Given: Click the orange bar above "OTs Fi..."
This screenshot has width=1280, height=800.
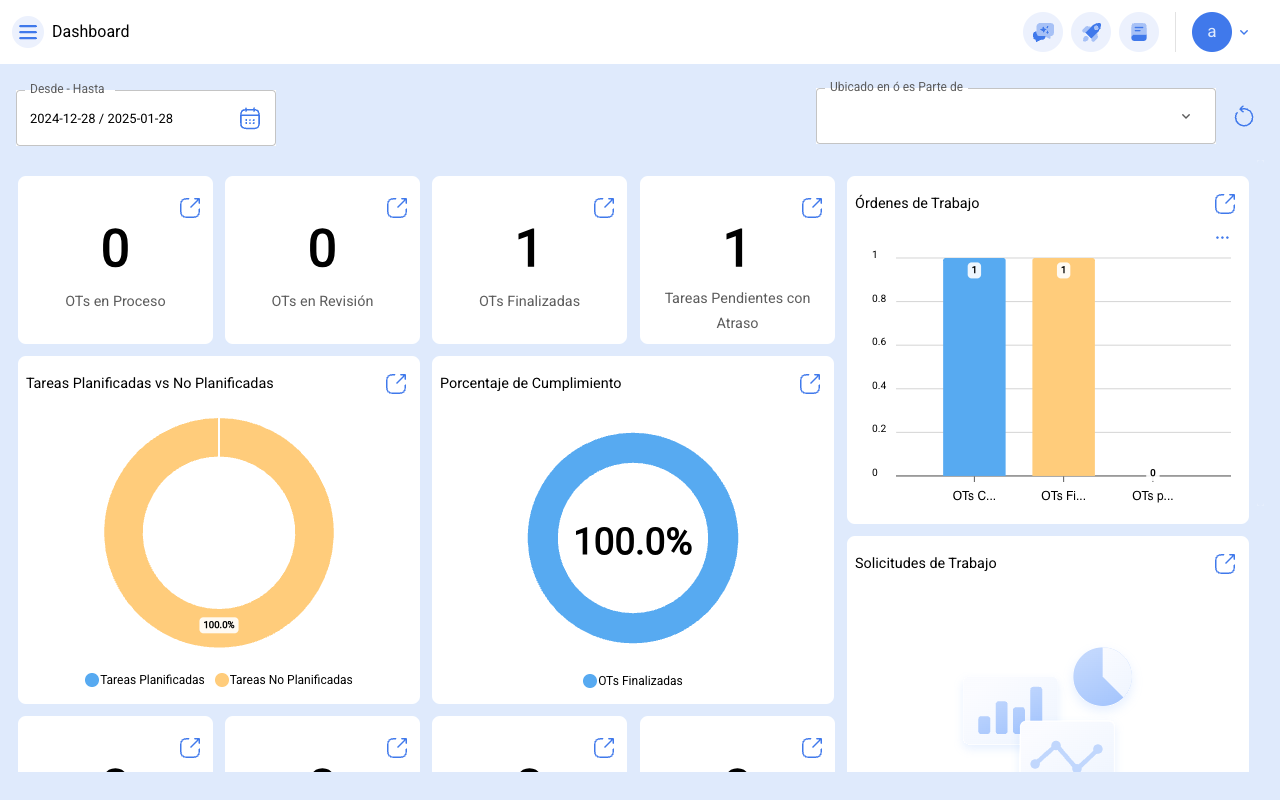Looking at the screenshot, I should [x=1063, y=367].
